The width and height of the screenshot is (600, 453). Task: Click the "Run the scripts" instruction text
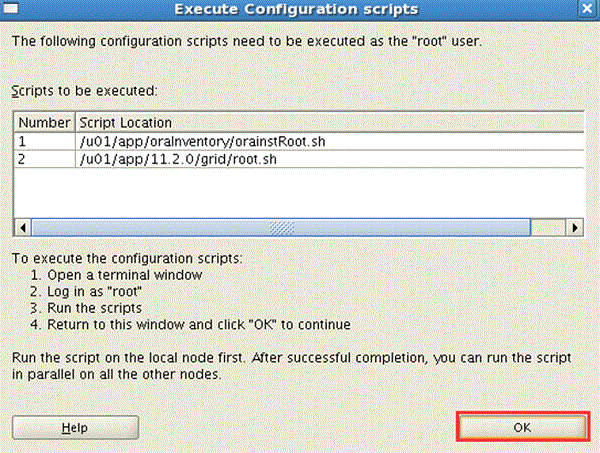pos(95,308)
